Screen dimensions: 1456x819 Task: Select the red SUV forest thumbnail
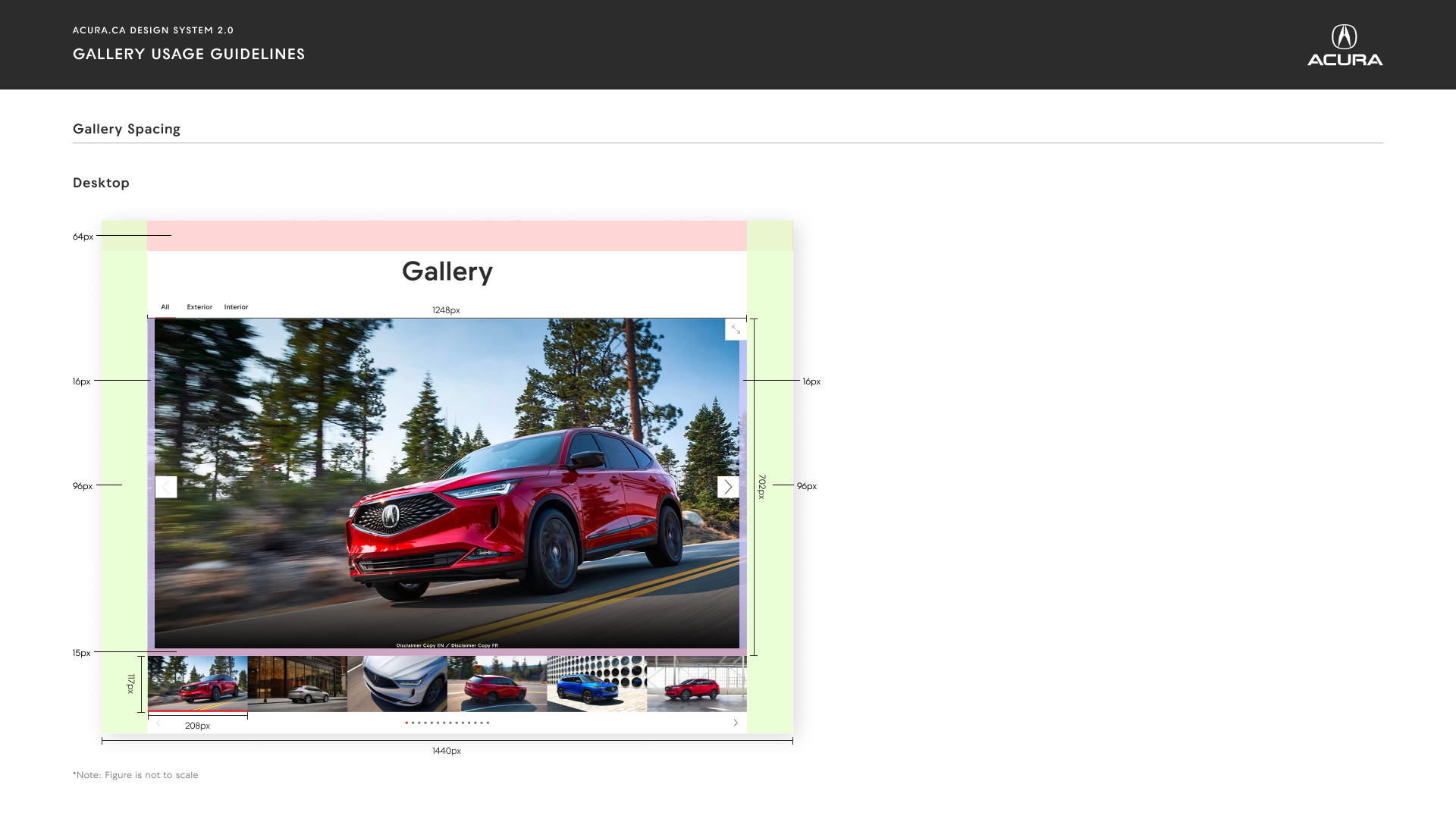pyautogui.click(x=197, y=684)
